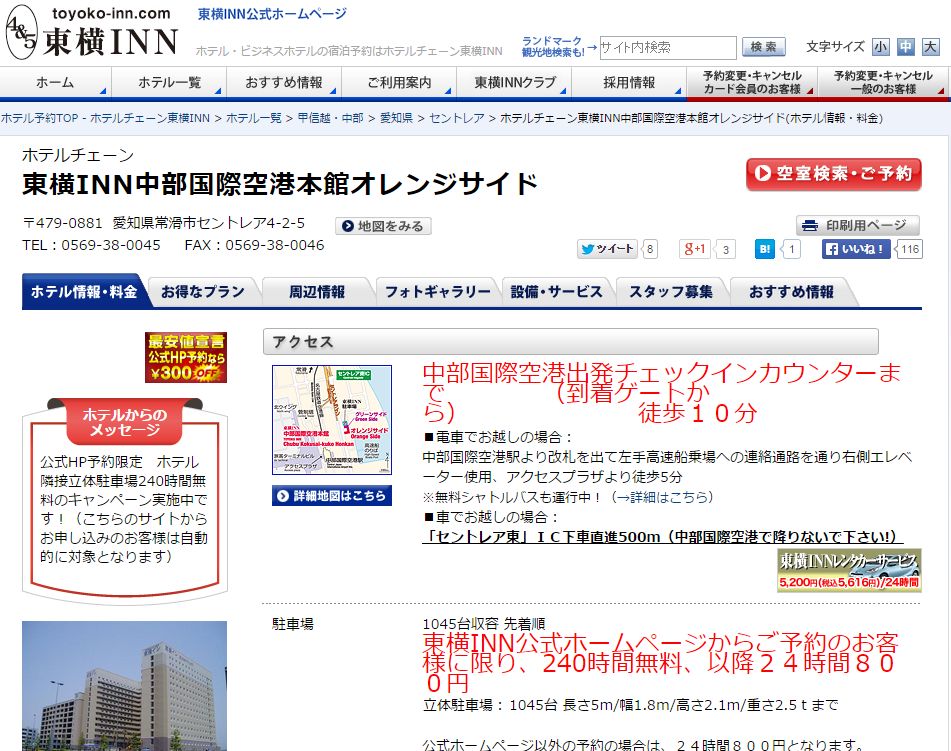
Task: Click the Hatena B! bookmark icon
Action: pyautogui.click(x=764, y=249)
